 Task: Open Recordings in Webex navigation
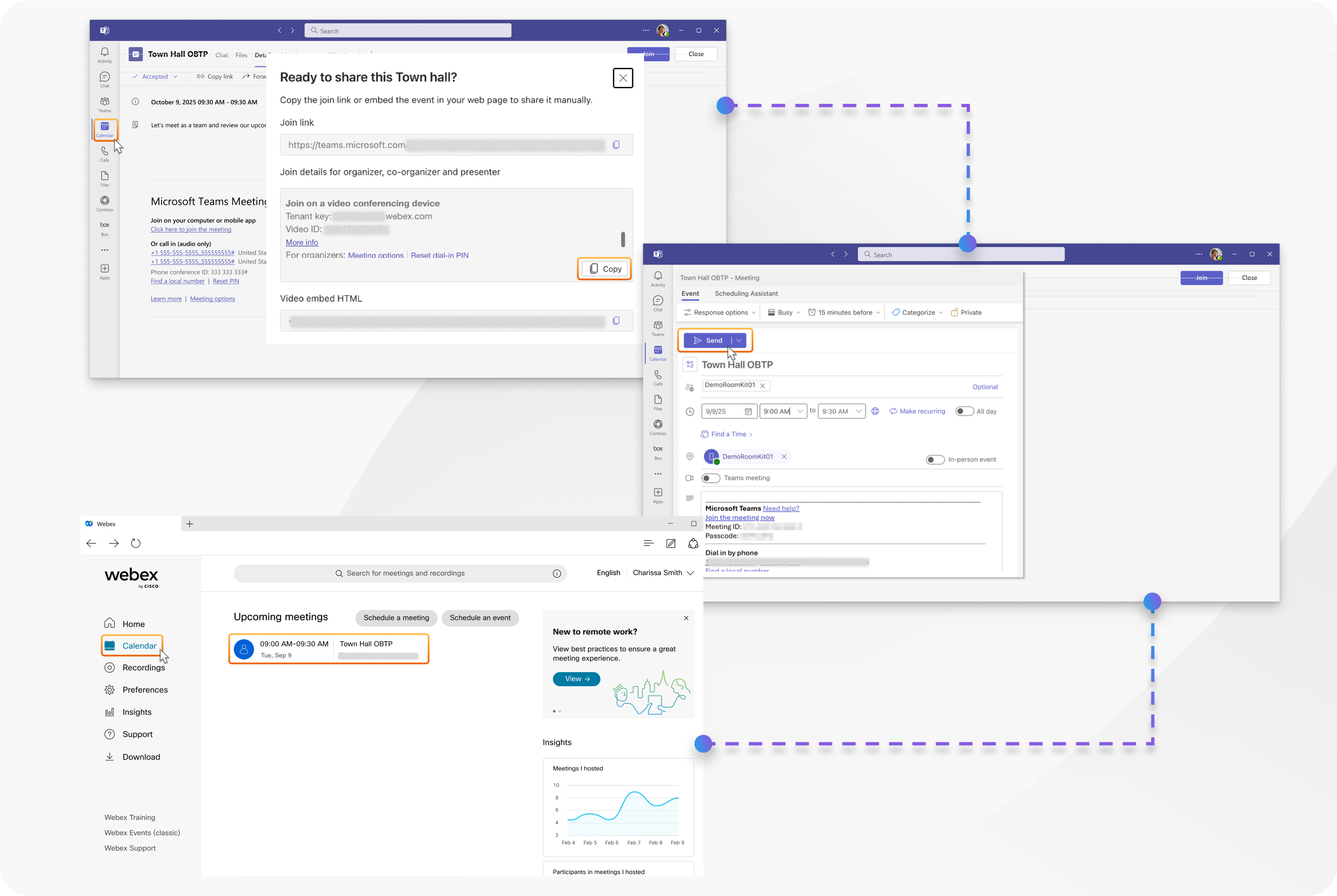[x=135, y=668]
